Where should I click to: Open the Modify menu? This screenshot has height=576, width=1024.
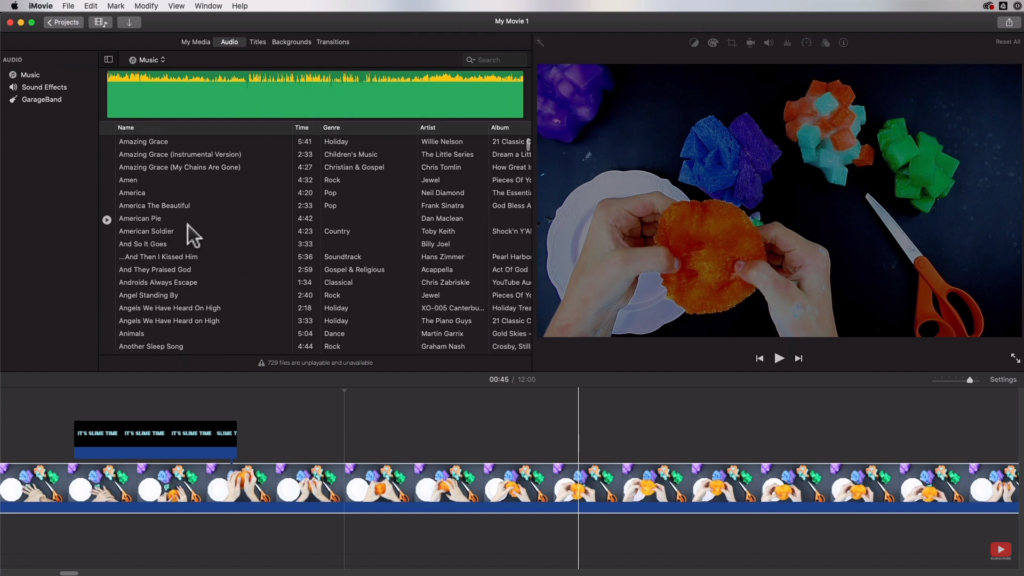tap(146, 6)
